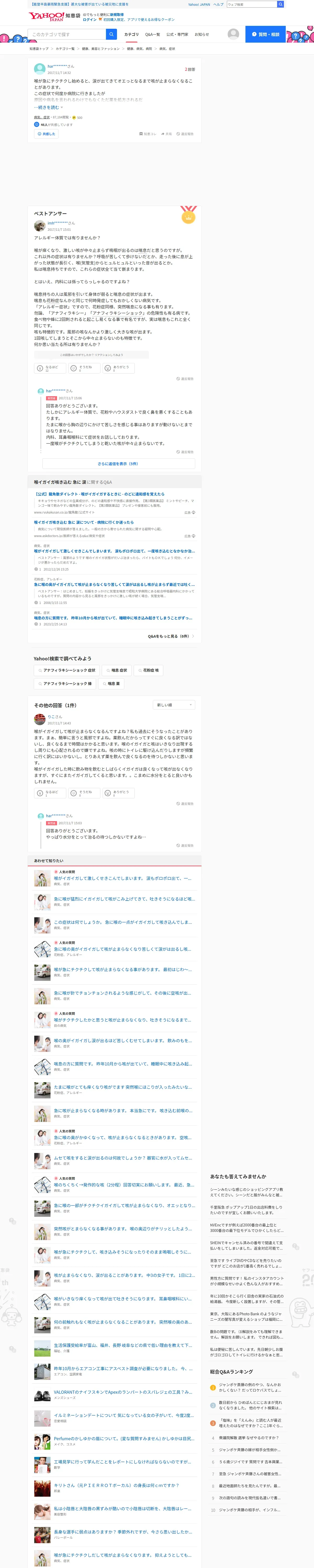Image resolution: width=314 pixels, height=1568 pixels.
Task: Click the 質問・相談 button
Action: 265,34
